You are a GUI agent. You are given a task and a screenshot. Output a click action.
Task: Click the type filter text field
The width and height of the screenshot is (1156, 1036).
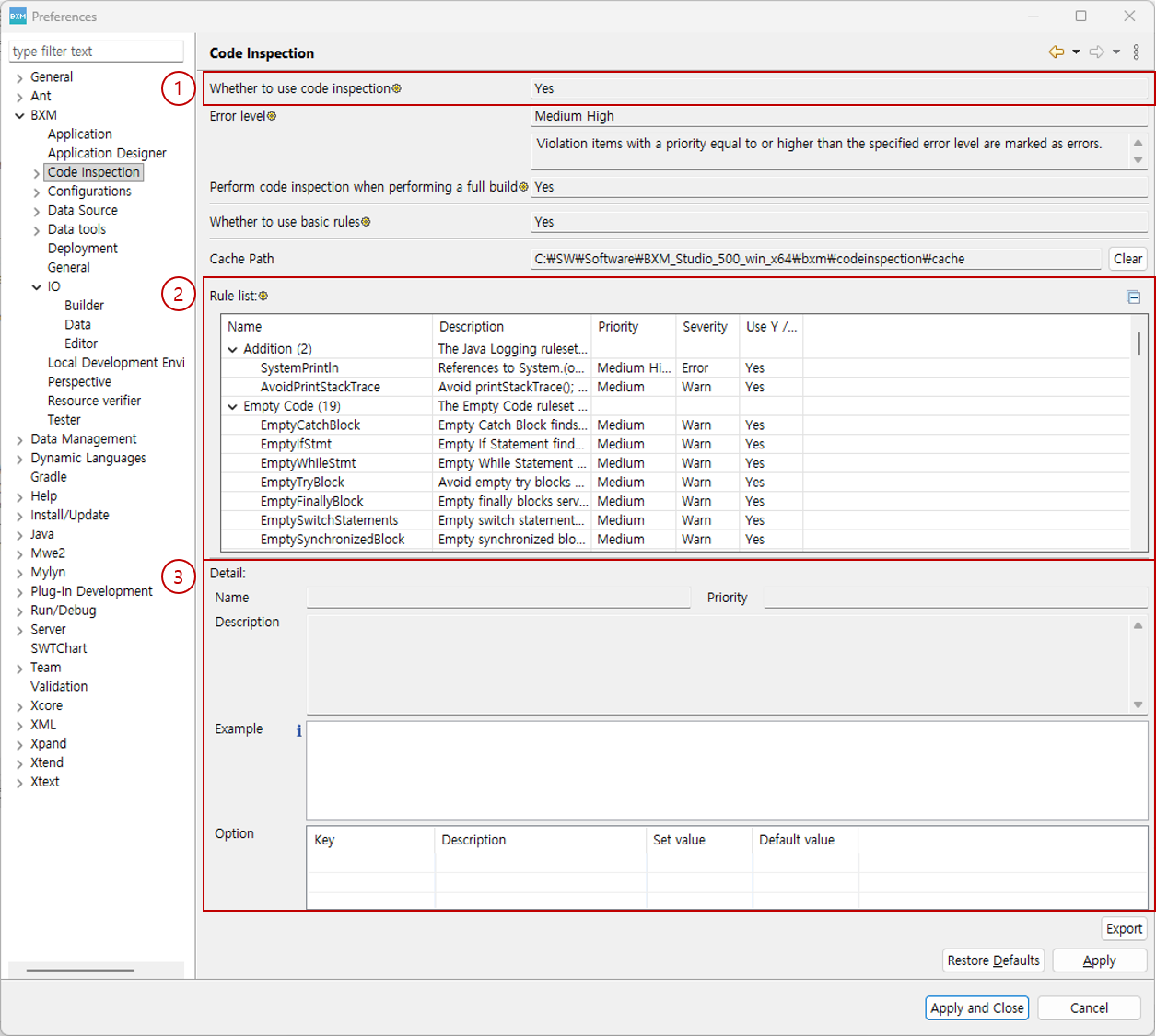coord(96,52)
